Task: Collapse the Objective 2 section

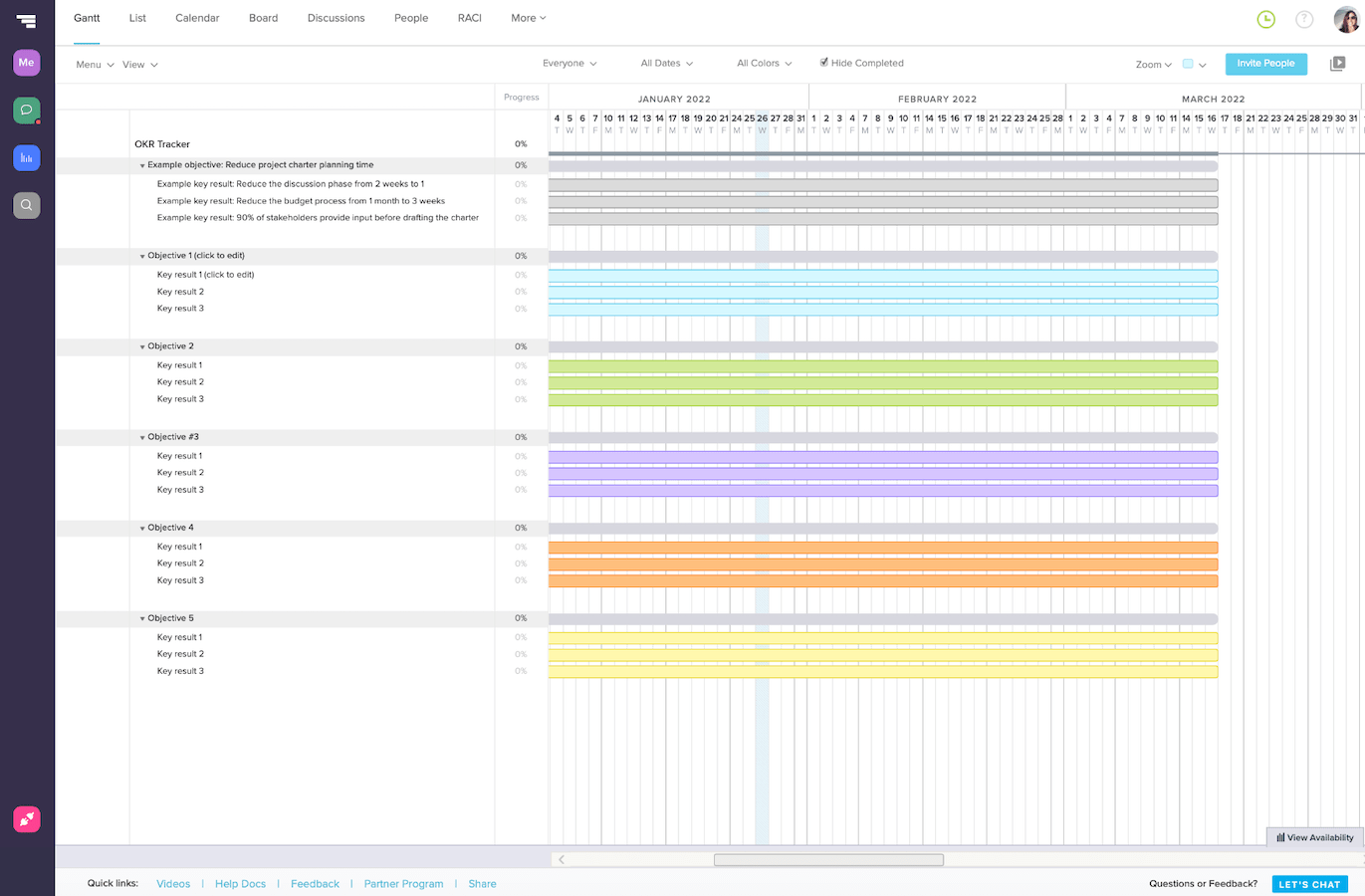Action: coord(141,345)
